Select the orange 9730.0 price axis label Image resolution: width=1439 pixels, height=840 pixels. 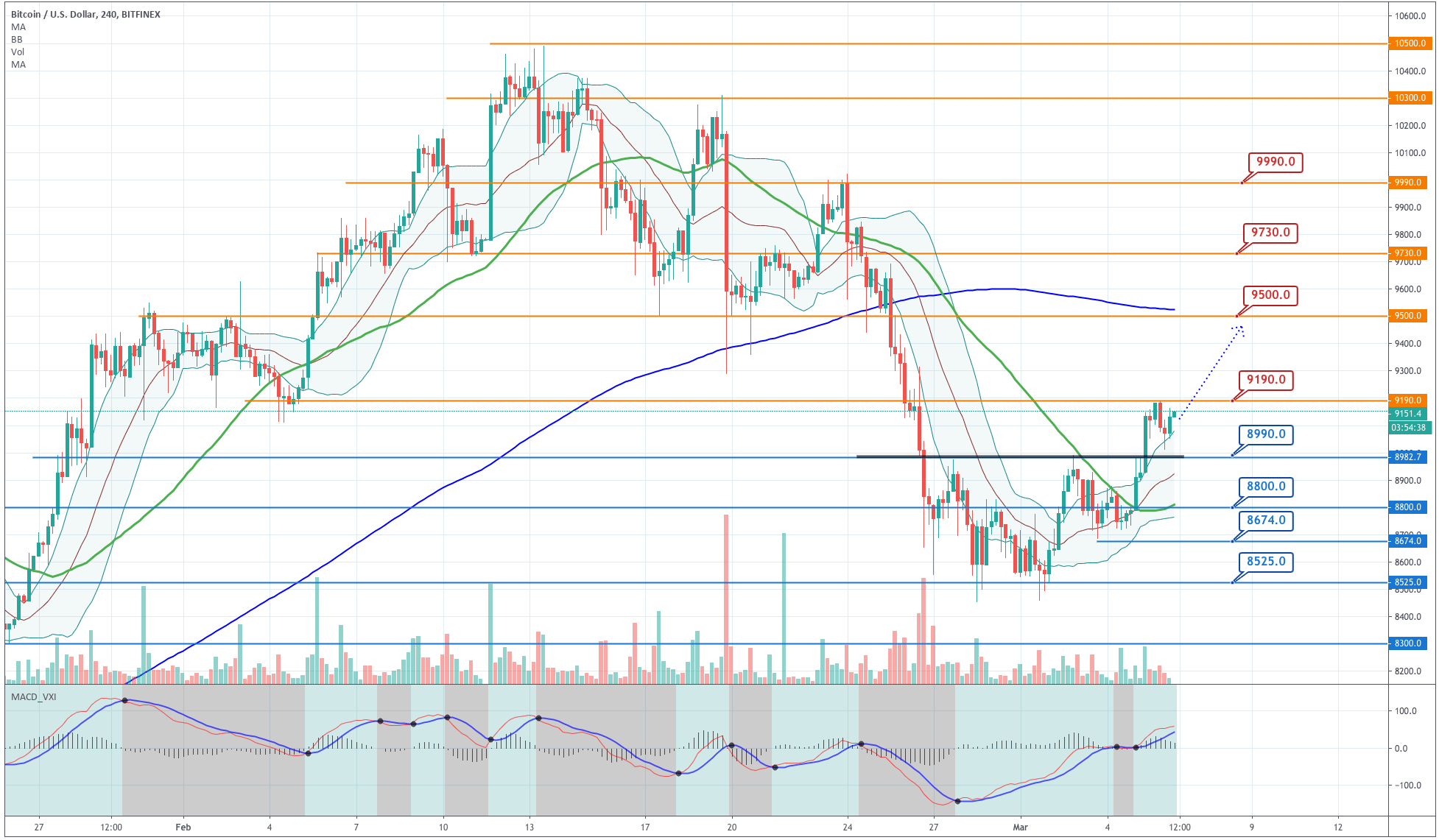coord(1407,253)
